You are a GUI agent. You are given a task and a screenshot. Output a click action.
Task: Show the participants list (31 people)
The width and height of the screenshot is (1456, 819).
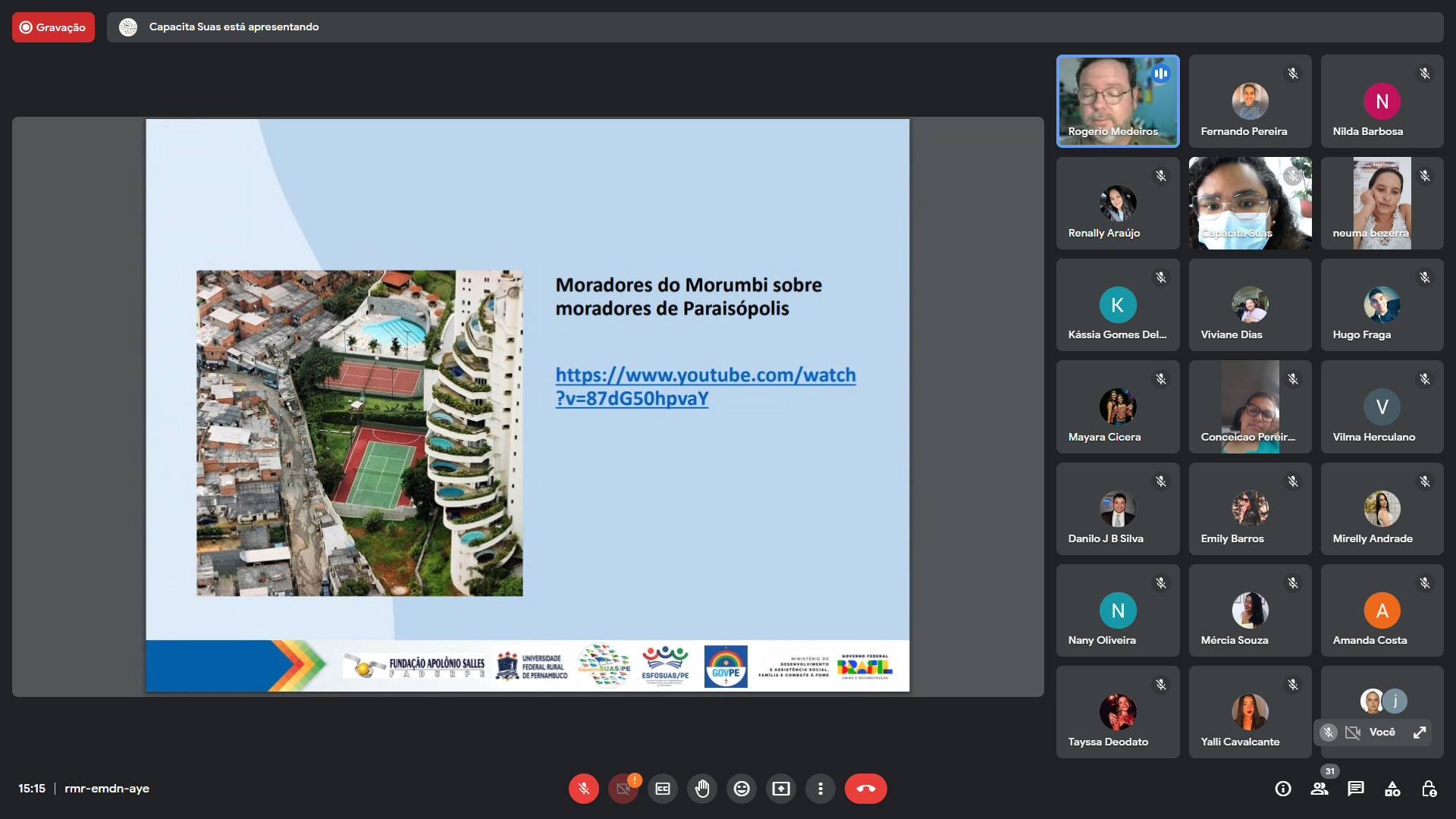click(1319, 789)
